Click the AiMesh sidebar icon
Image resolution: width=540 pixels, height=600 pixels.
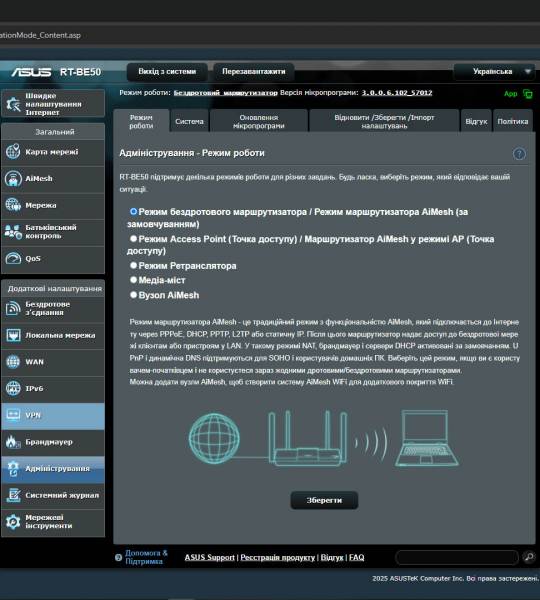(13, 179)
